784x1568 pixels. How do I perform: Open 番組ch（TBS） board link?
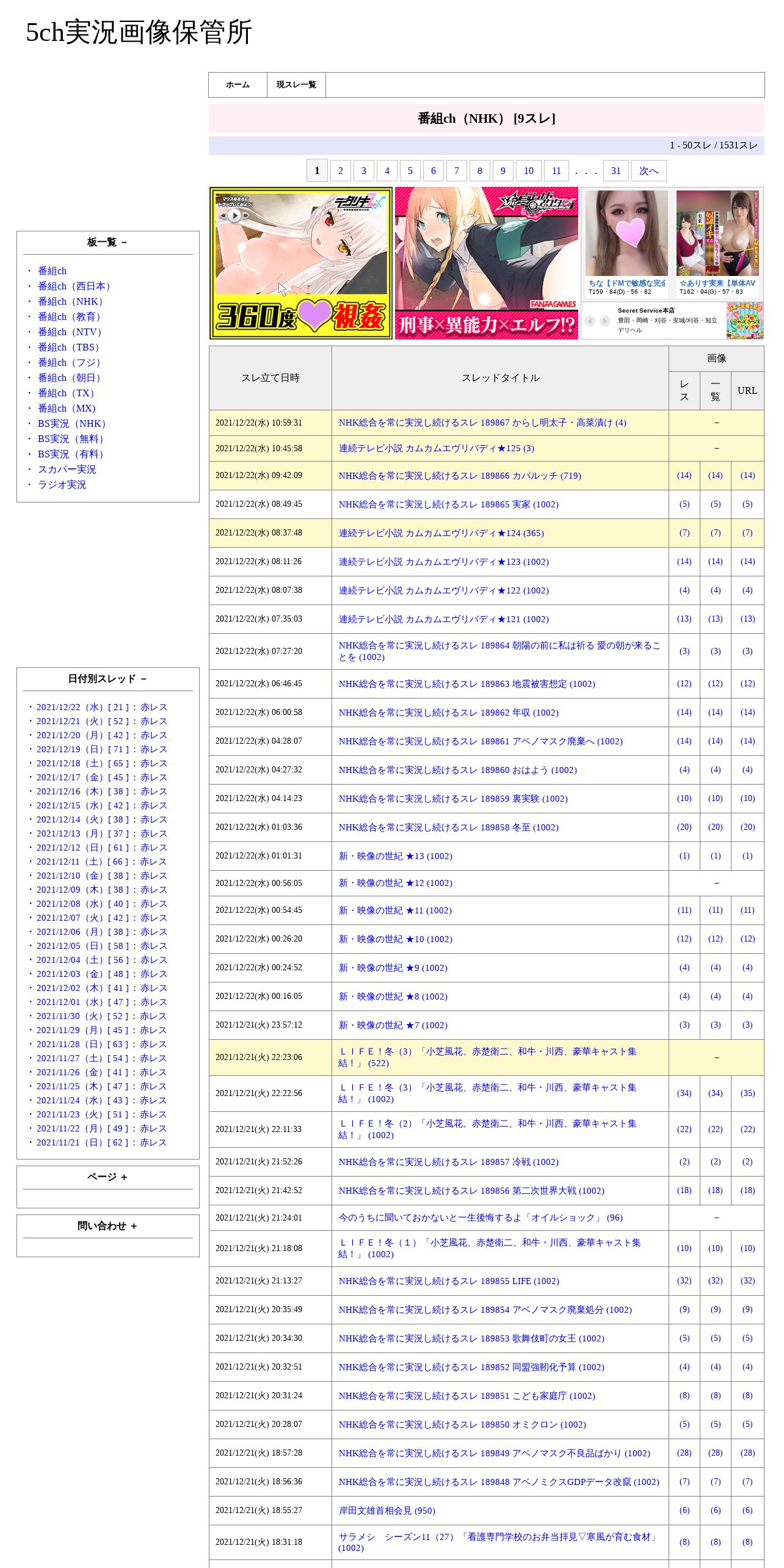pos(71,347)
